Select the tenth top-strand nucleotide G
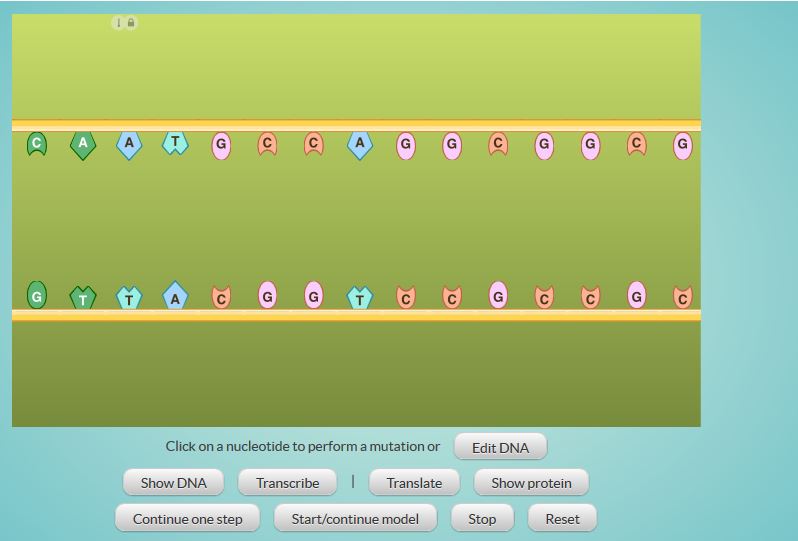 coord(452,146)
